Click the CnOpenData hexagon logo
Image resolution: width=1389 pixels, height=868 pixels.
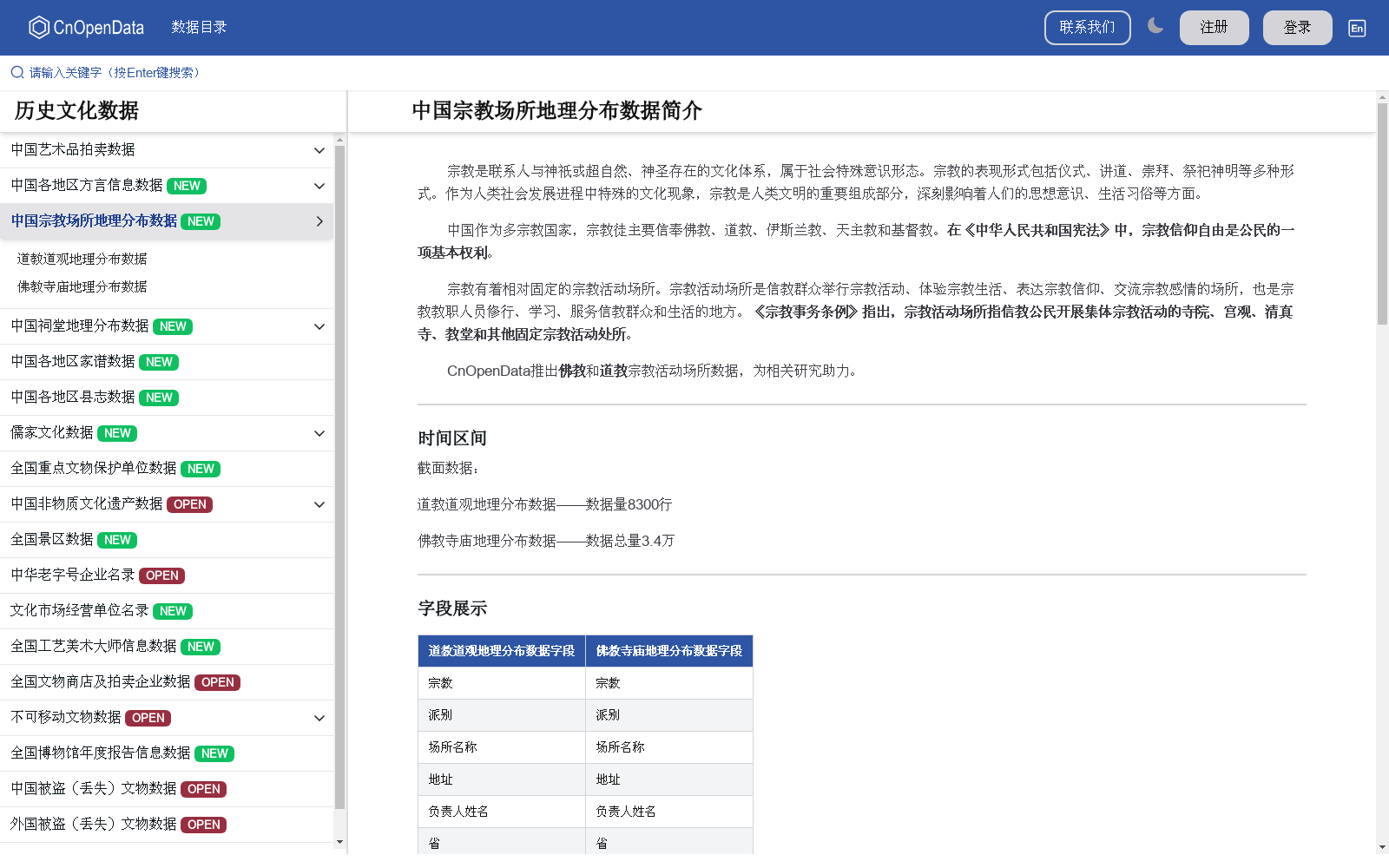pos(37,27)
